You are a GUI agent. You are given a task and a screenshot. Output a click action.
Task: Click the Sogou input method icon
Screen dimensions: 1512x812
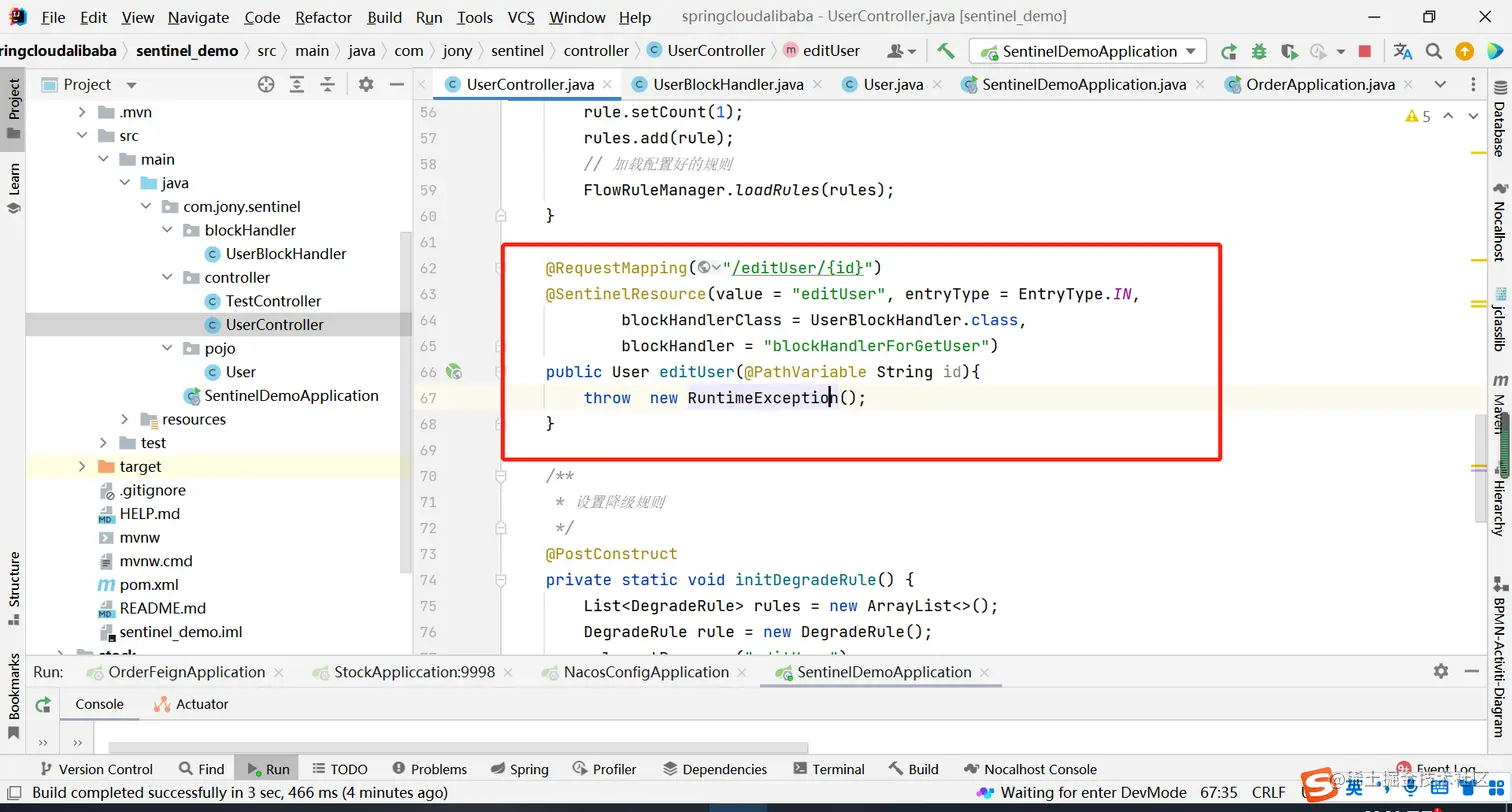click(x=1317, y=786)
